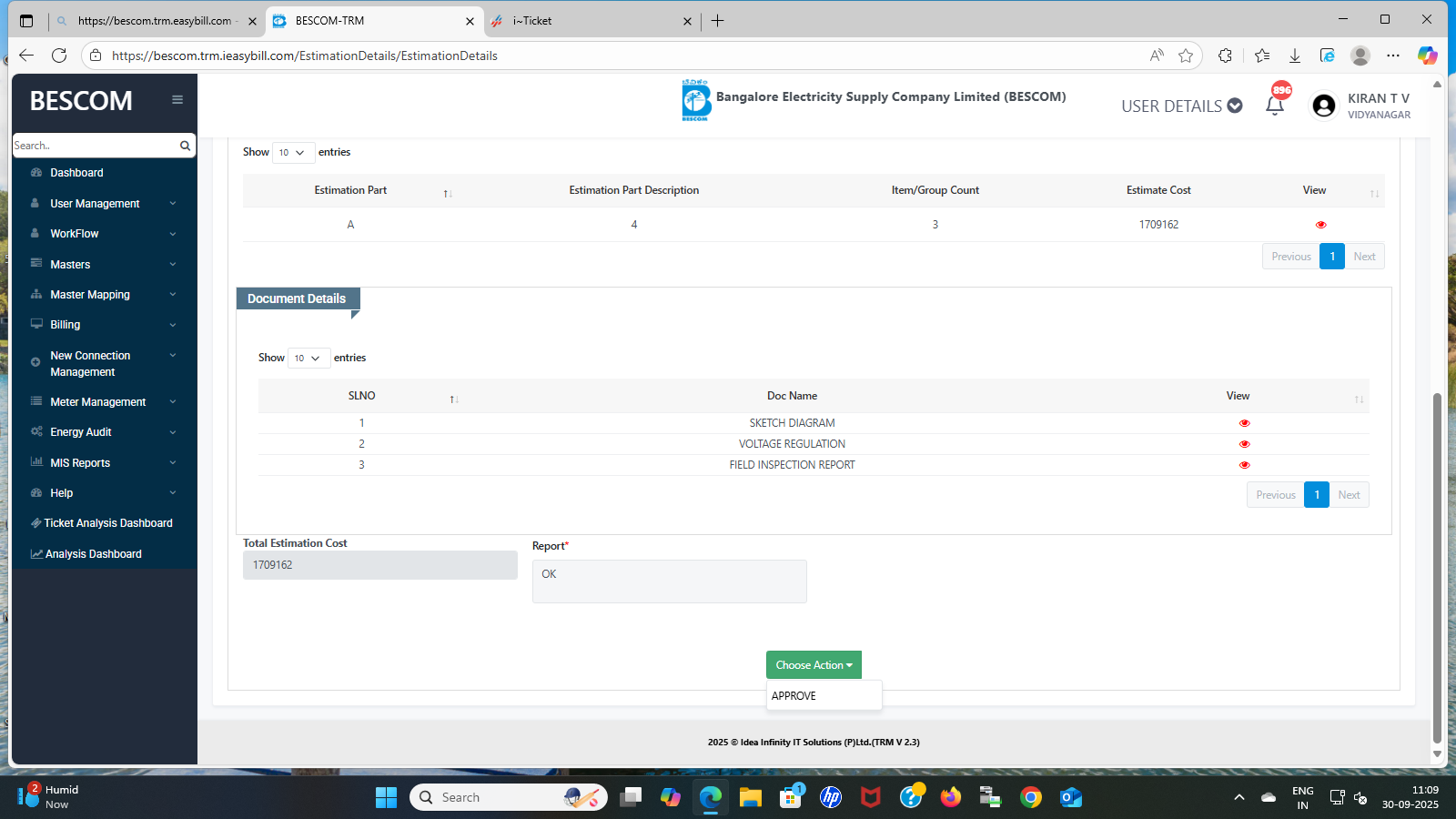Click the sidebar Search field

click(x=95, y=146)
